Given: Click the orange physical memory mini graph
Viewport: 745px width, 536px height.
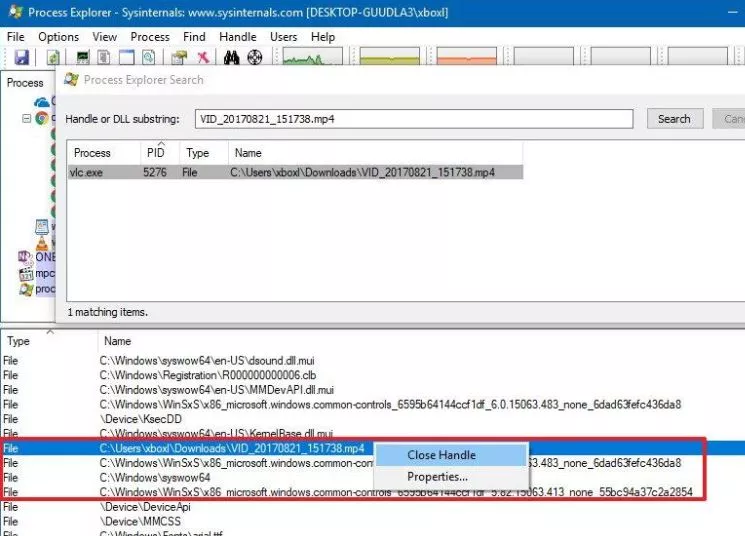Looking at the screenshot, I should tap(467, 56).
